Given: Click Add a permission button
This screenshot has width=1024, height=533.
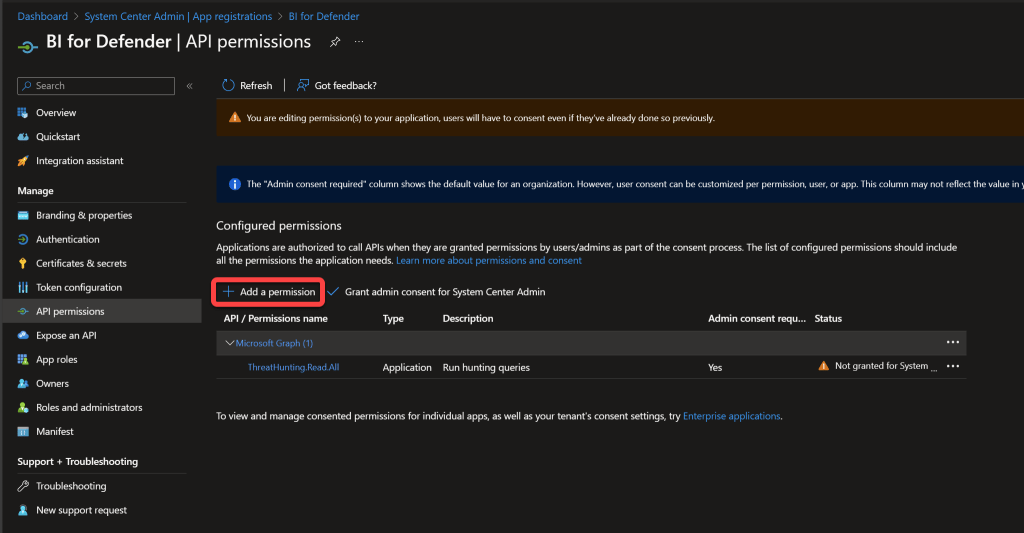Looking at the screenshot, I should pyautogui.click(x=269, y=292).
